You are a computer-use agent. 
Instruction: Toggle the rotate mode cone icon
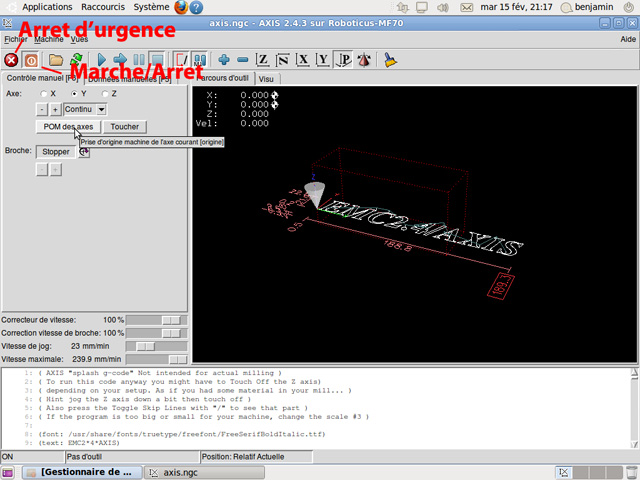click(364, 60)
